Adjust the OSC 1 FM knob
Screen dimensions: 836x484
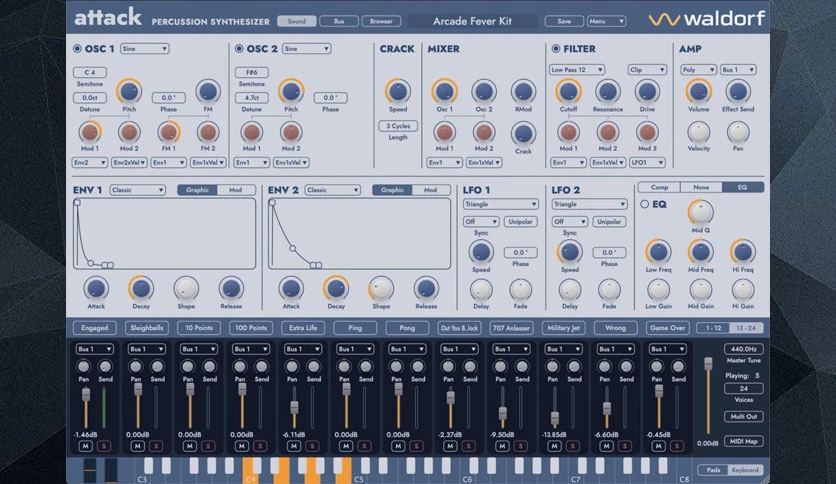pos(208,92)
